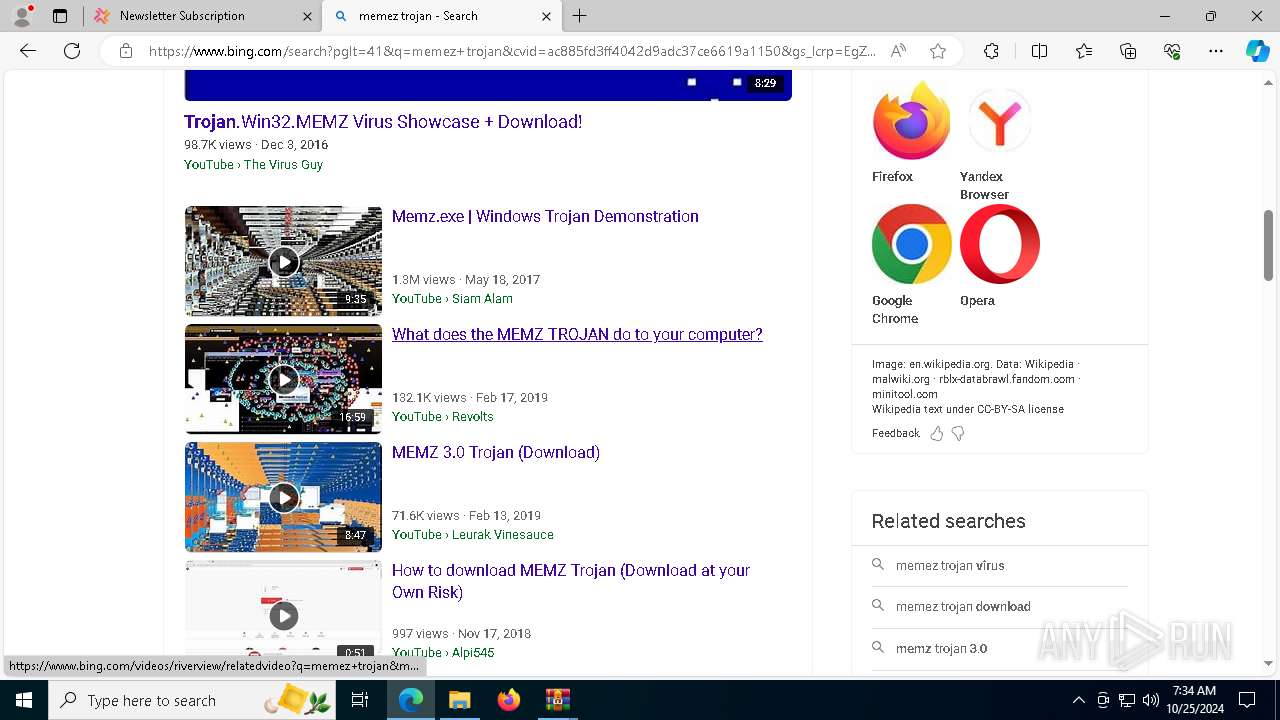View site information lock icon
The width and height of the screenshot is (1280, 720).
[126, 51]
